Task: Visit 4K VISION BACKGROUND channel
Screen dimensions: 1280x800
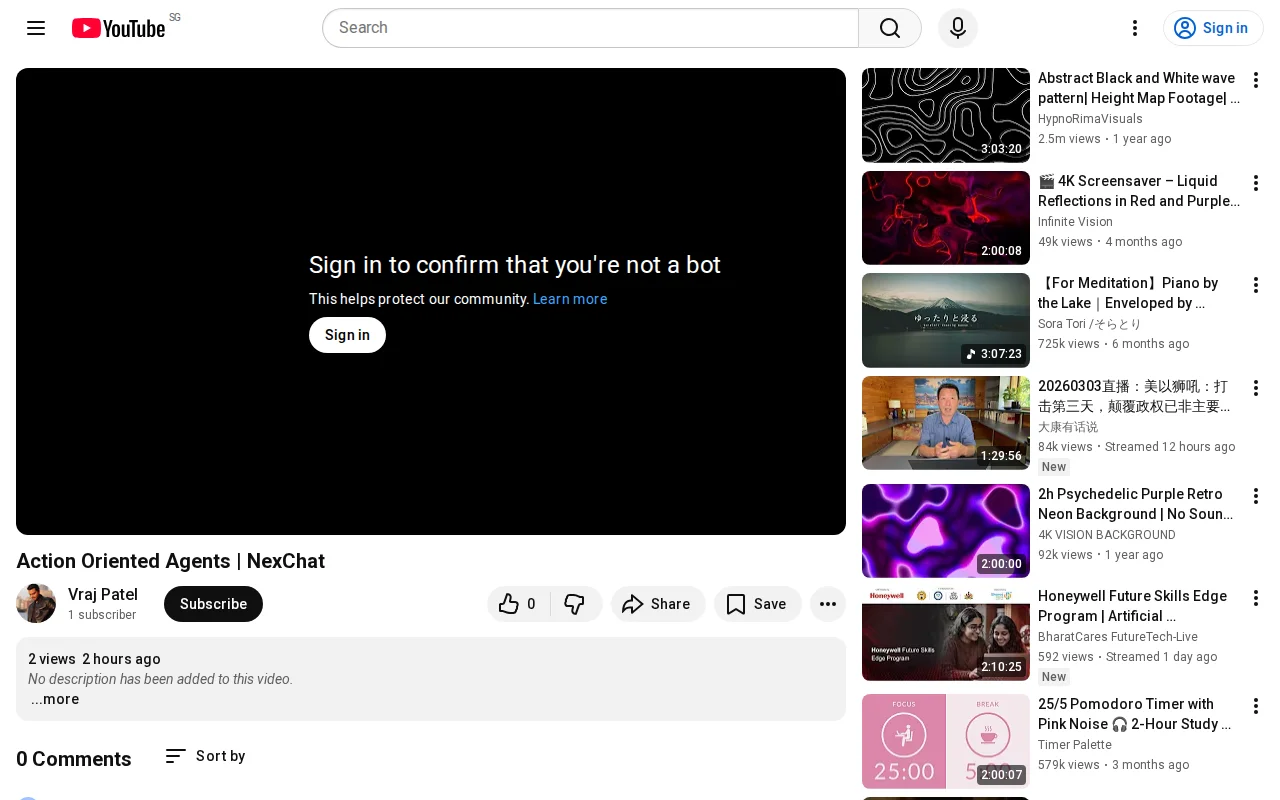Action: pos(1107,535)
